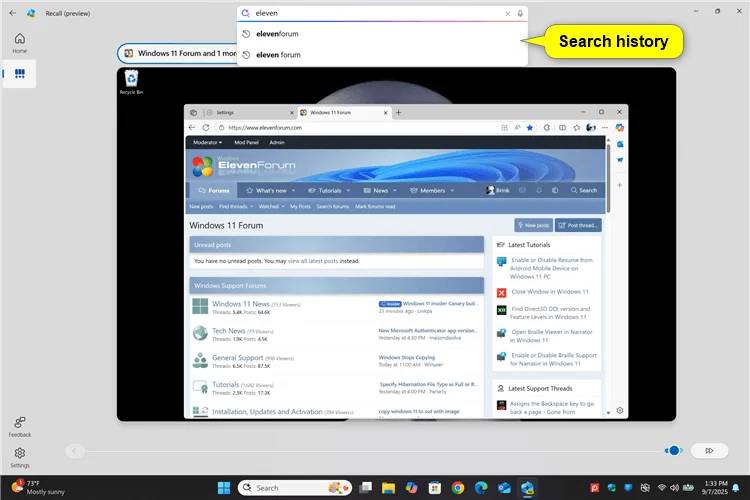Refresh the elevenforum page

coord(206,128)
